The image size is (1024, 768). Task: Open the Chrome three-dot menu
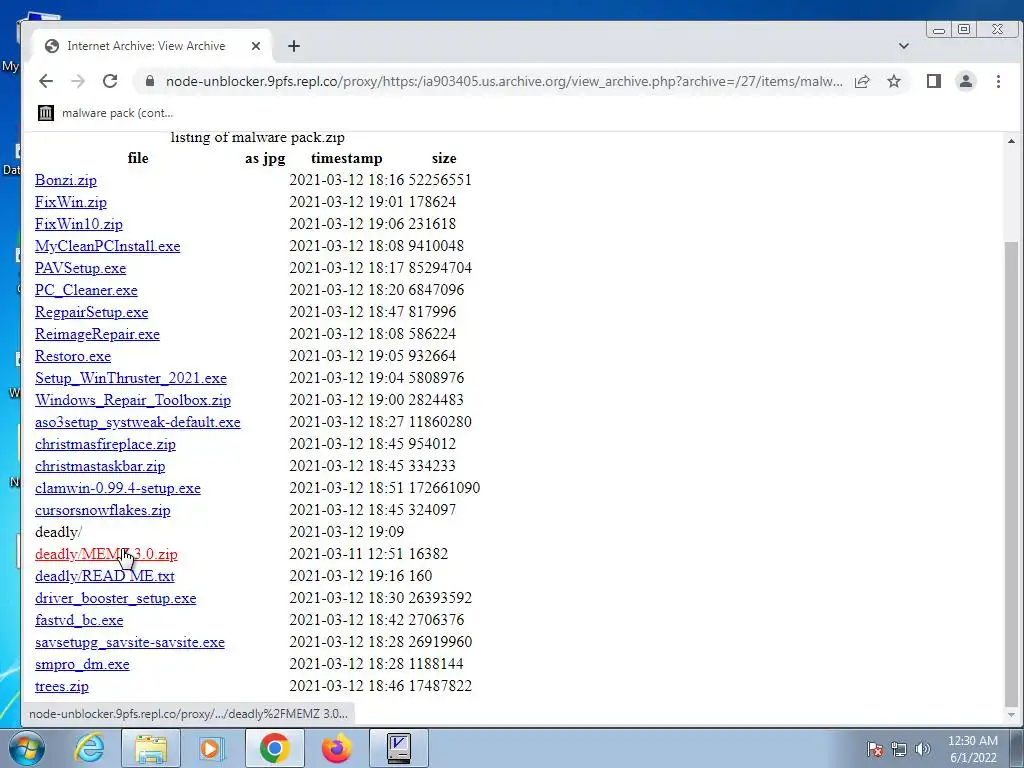[x=998, y=81]
